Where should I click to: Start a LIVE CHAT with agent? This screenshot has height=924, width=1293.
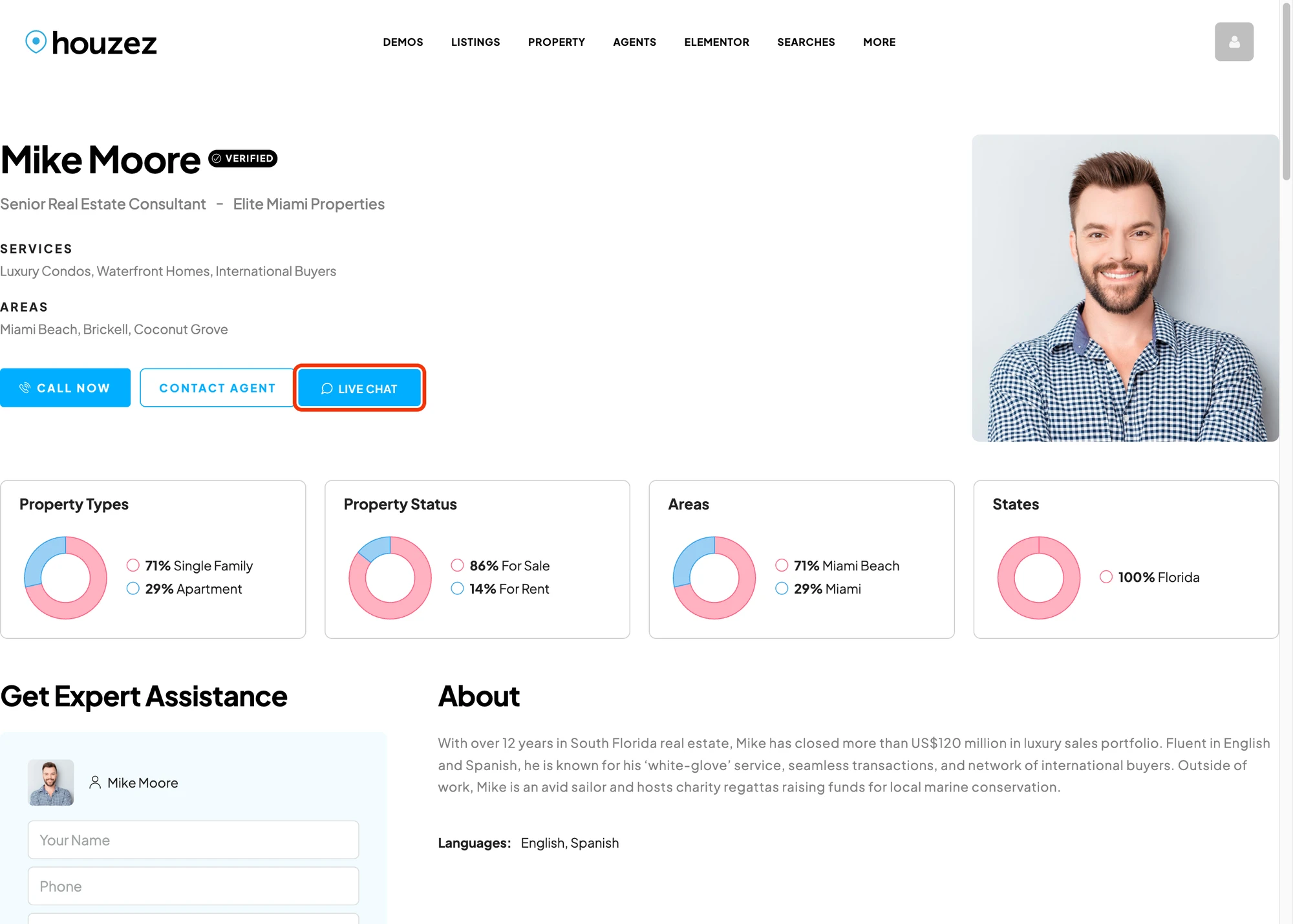coord(359,388)
